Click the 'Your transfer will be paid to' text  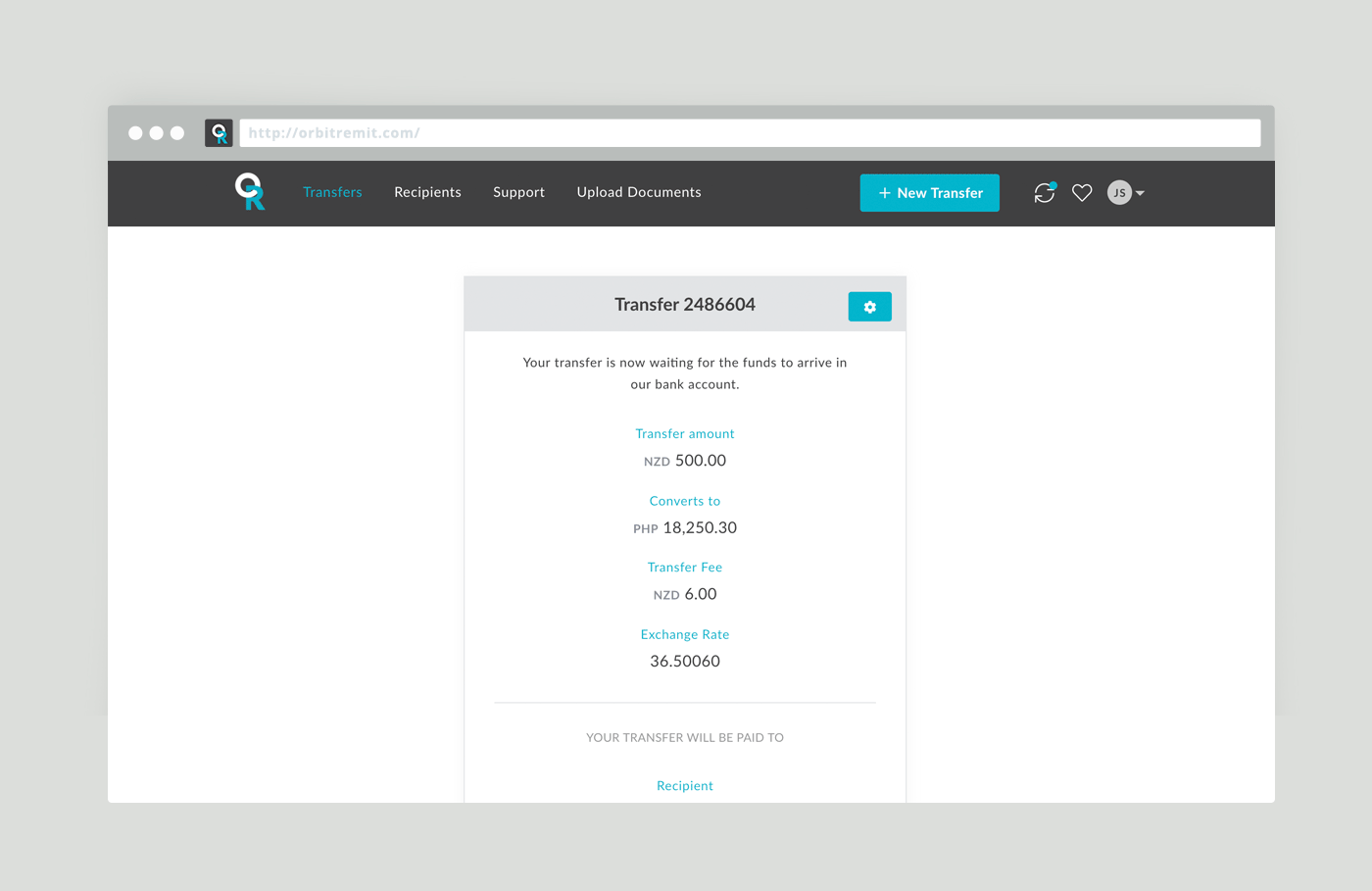[x=685, y=737]
